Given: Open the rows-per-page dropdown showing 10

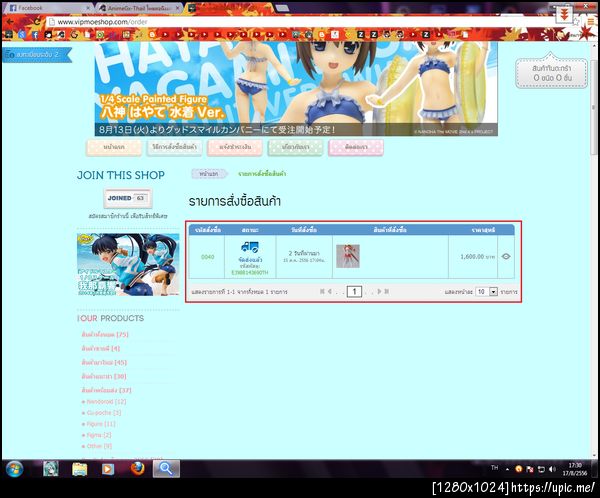Looking at the screenshot, I should (486, 292).
